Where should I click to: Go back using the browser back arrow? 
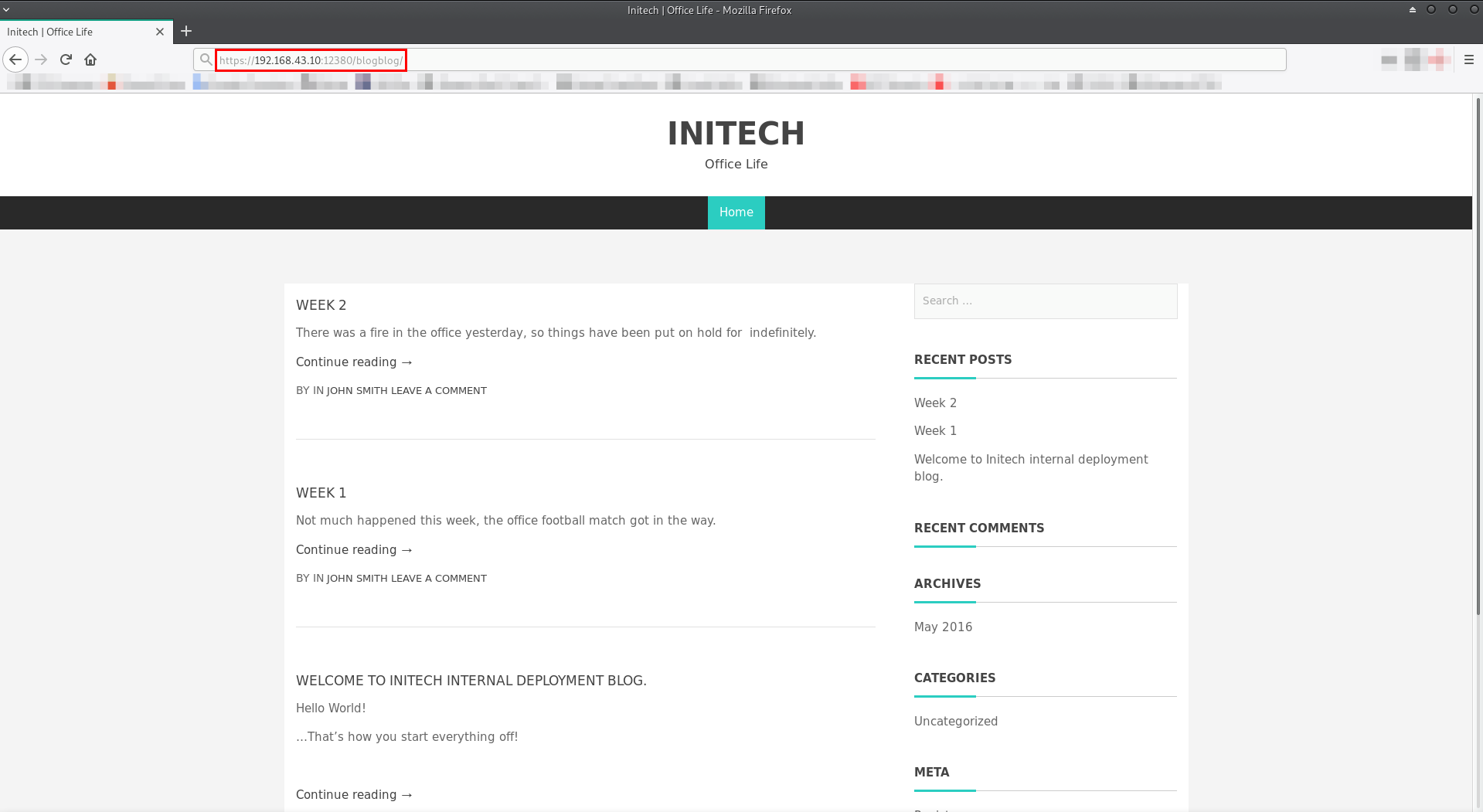15,59
